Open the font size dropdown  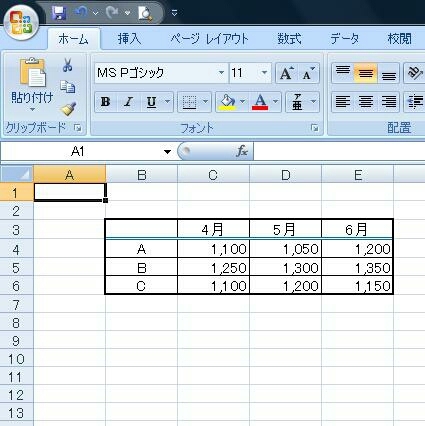[x=264, y=73]
